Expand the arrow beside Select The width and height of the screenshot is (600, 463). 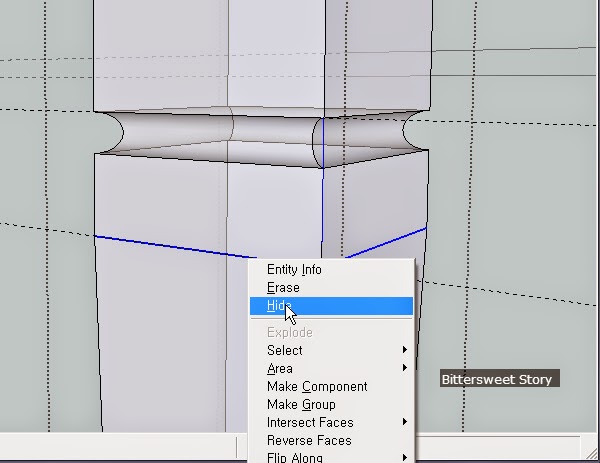pos(404,350)
